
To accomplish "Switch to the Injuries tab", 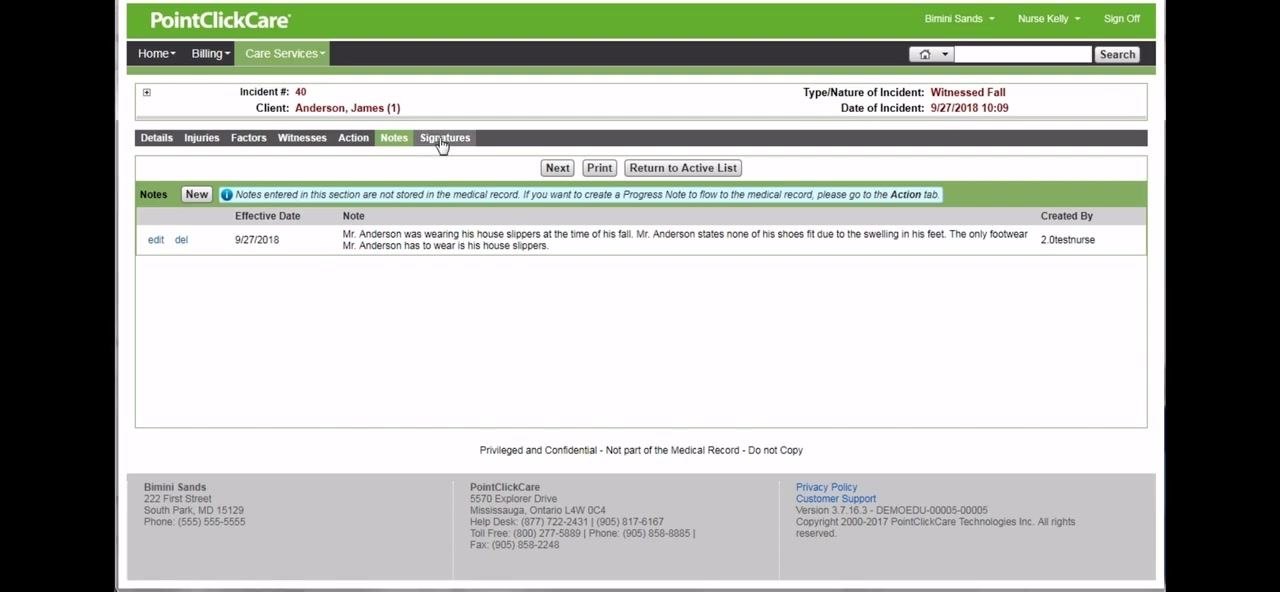I will (x=201, y=138).
